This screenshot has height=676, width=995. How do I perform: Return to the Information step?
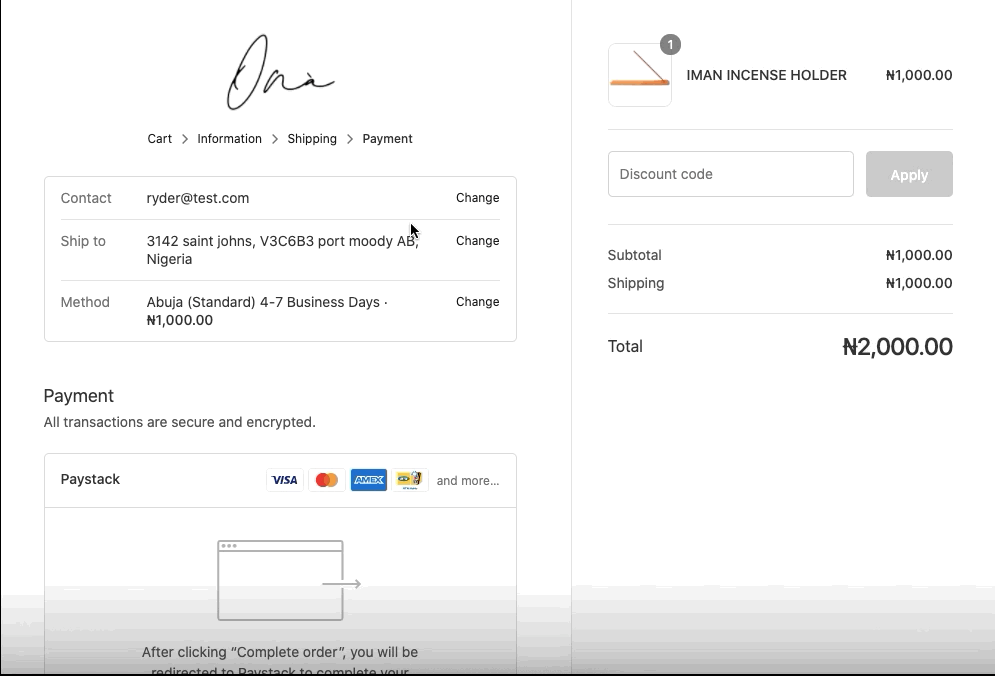(229, 139)
